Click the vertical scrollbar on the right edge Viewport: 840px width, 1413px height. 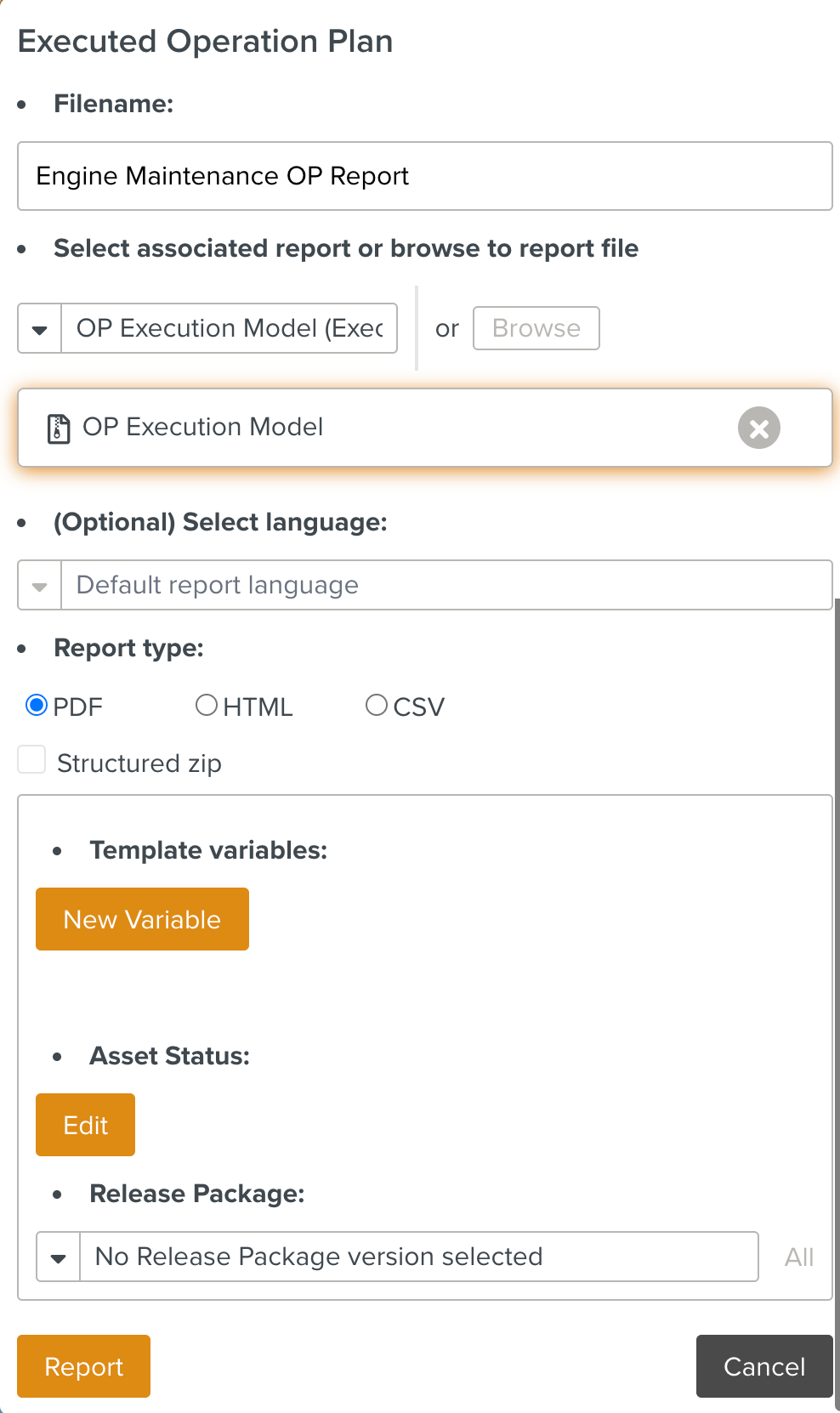point(837,935)
